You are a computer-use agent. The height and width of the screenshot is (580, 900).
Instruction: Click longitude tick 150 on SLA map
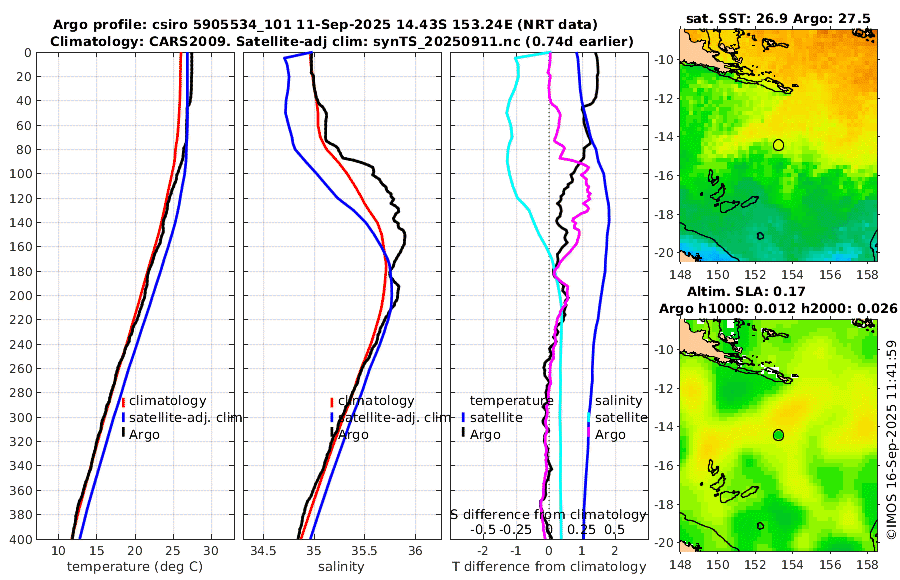[x=718, y=565]
